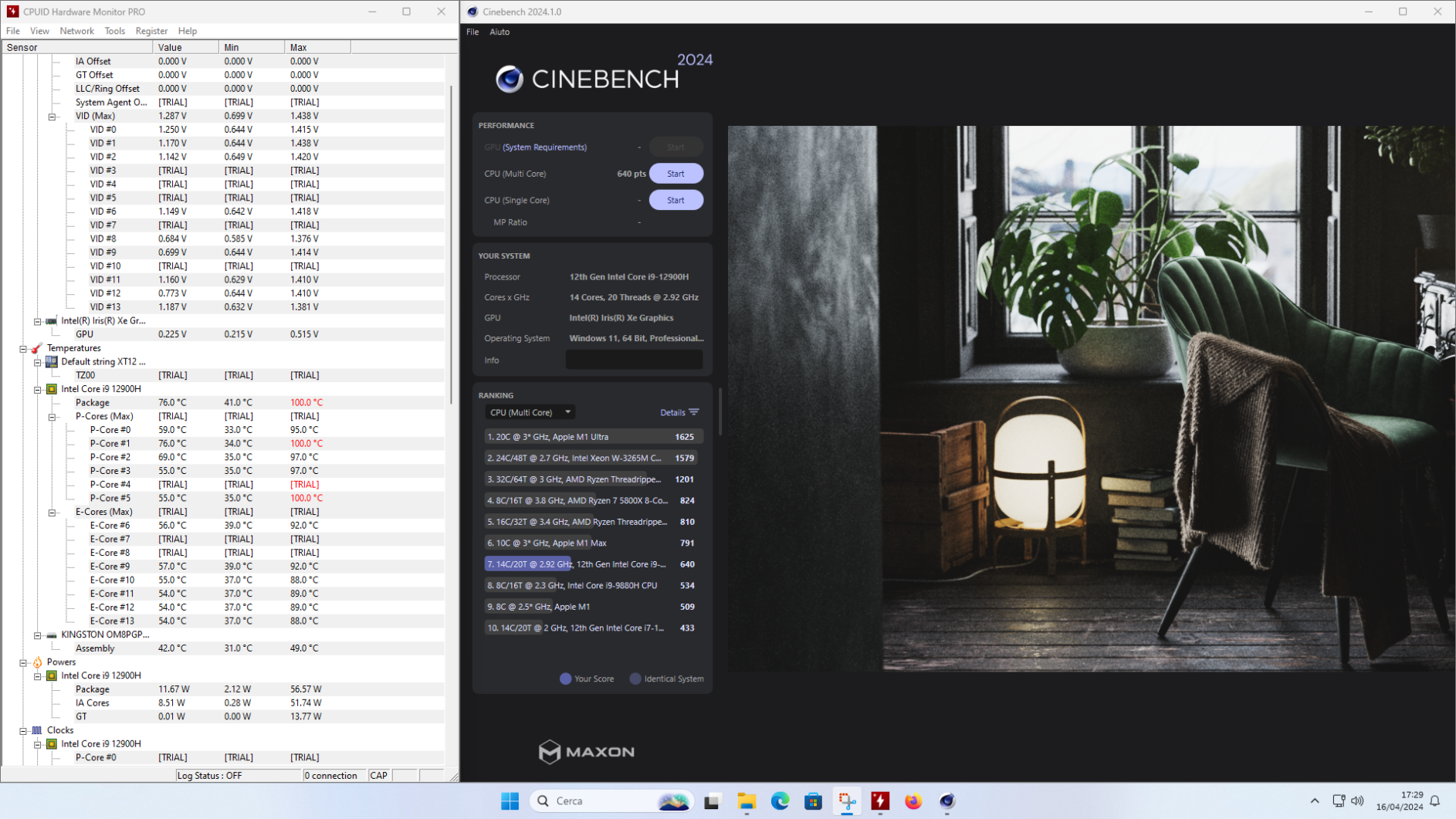Click the Intel Iris Xe GPU icon
Screen dimensions: 1456x819
(x=52, y=321)
